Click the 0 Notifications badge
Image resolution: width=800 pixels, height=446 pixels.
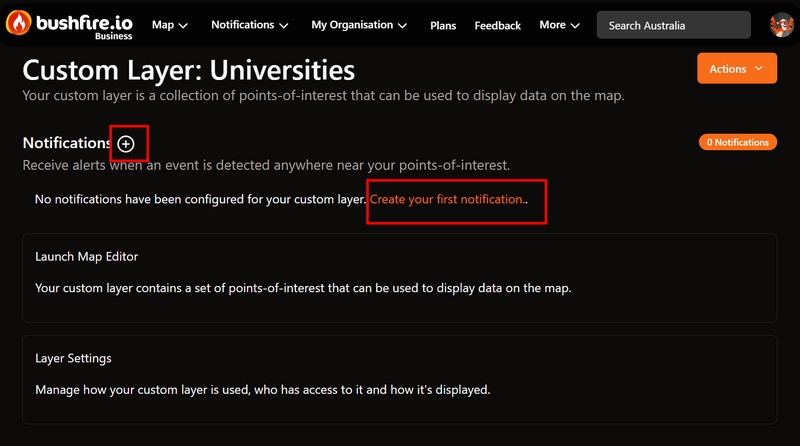pyautogui.click(x=738, y=142)
